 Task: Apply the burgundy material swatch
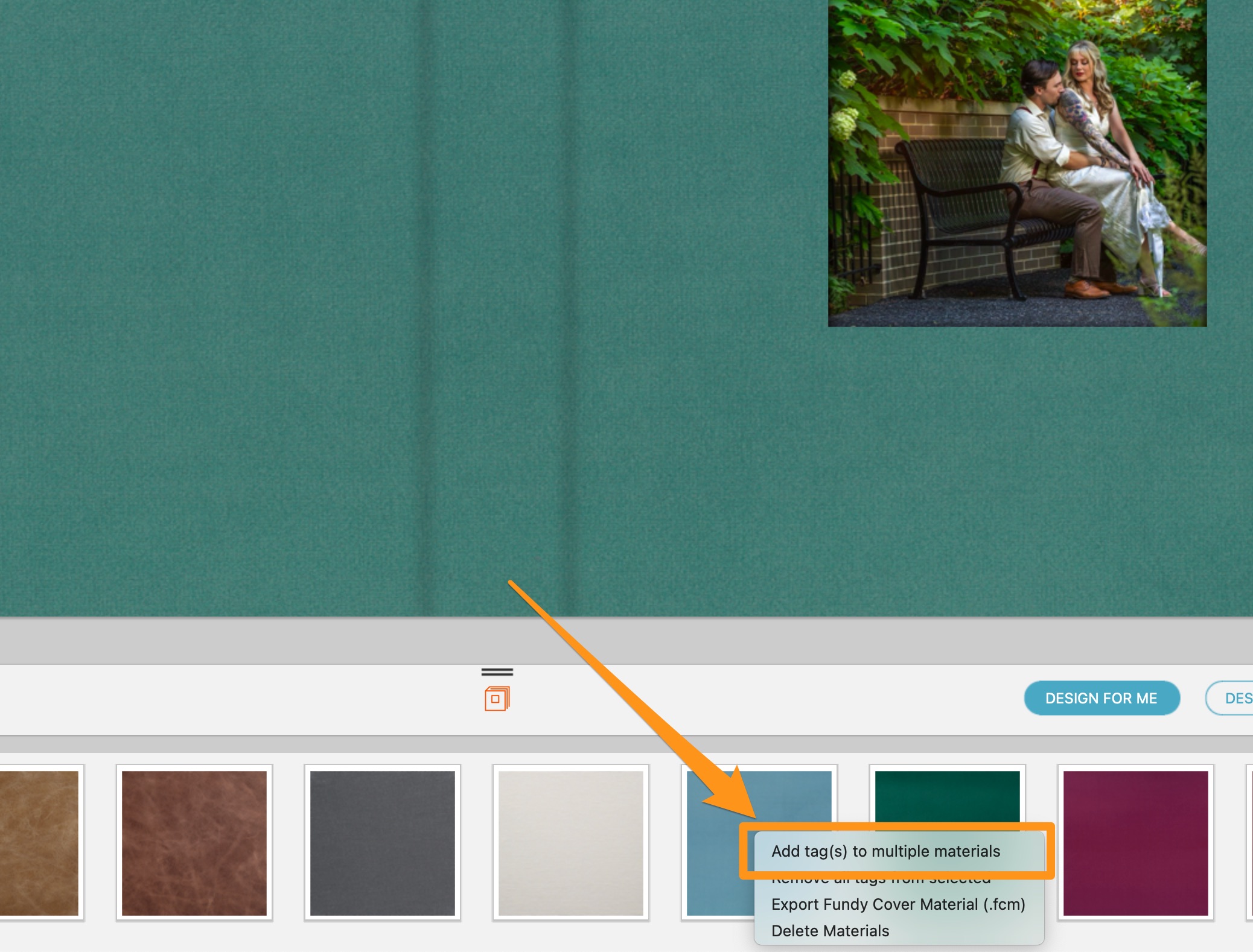point(1135,843)
